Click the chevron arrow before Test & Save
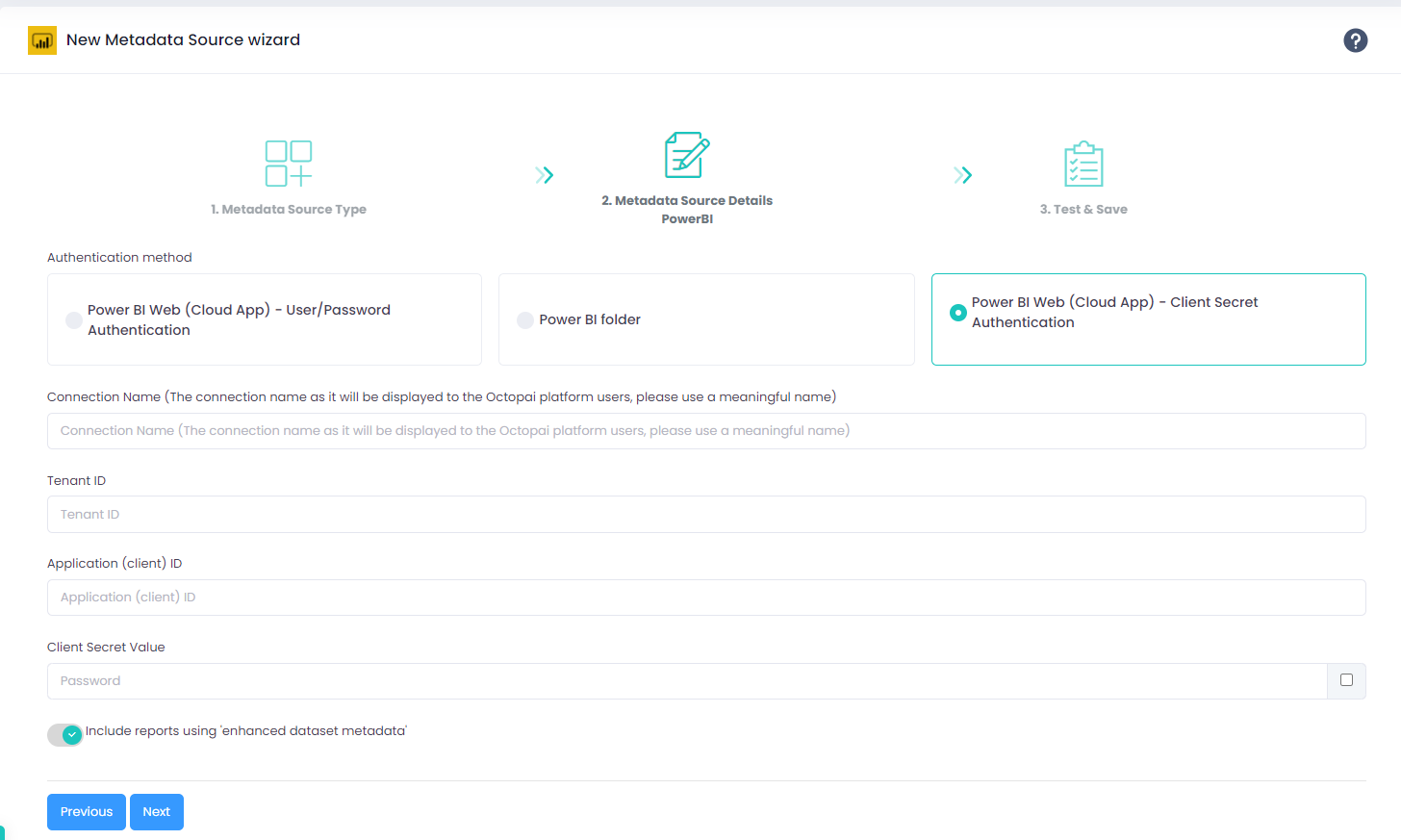 coord(963,175)
